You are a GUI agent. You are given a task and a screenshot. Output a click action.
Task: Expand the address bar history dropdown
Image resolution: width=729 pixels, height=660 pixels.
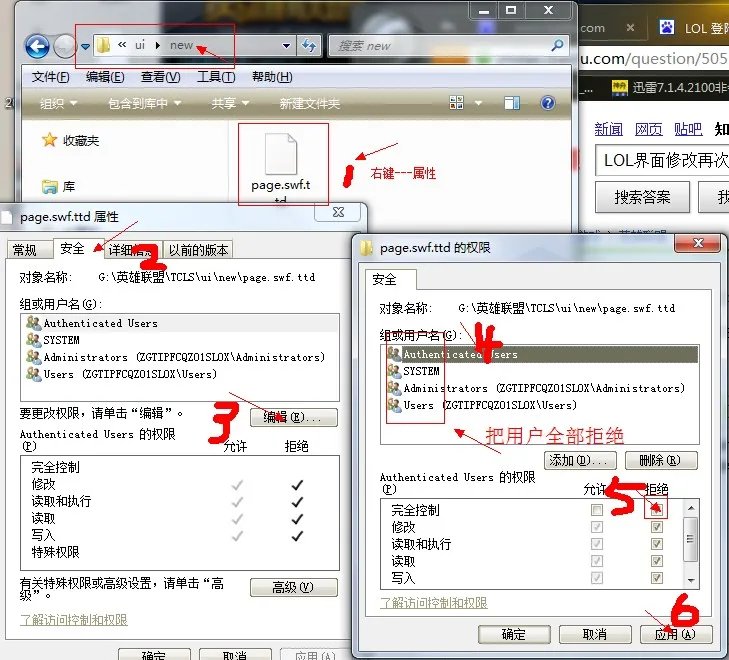tap(286, 46)
